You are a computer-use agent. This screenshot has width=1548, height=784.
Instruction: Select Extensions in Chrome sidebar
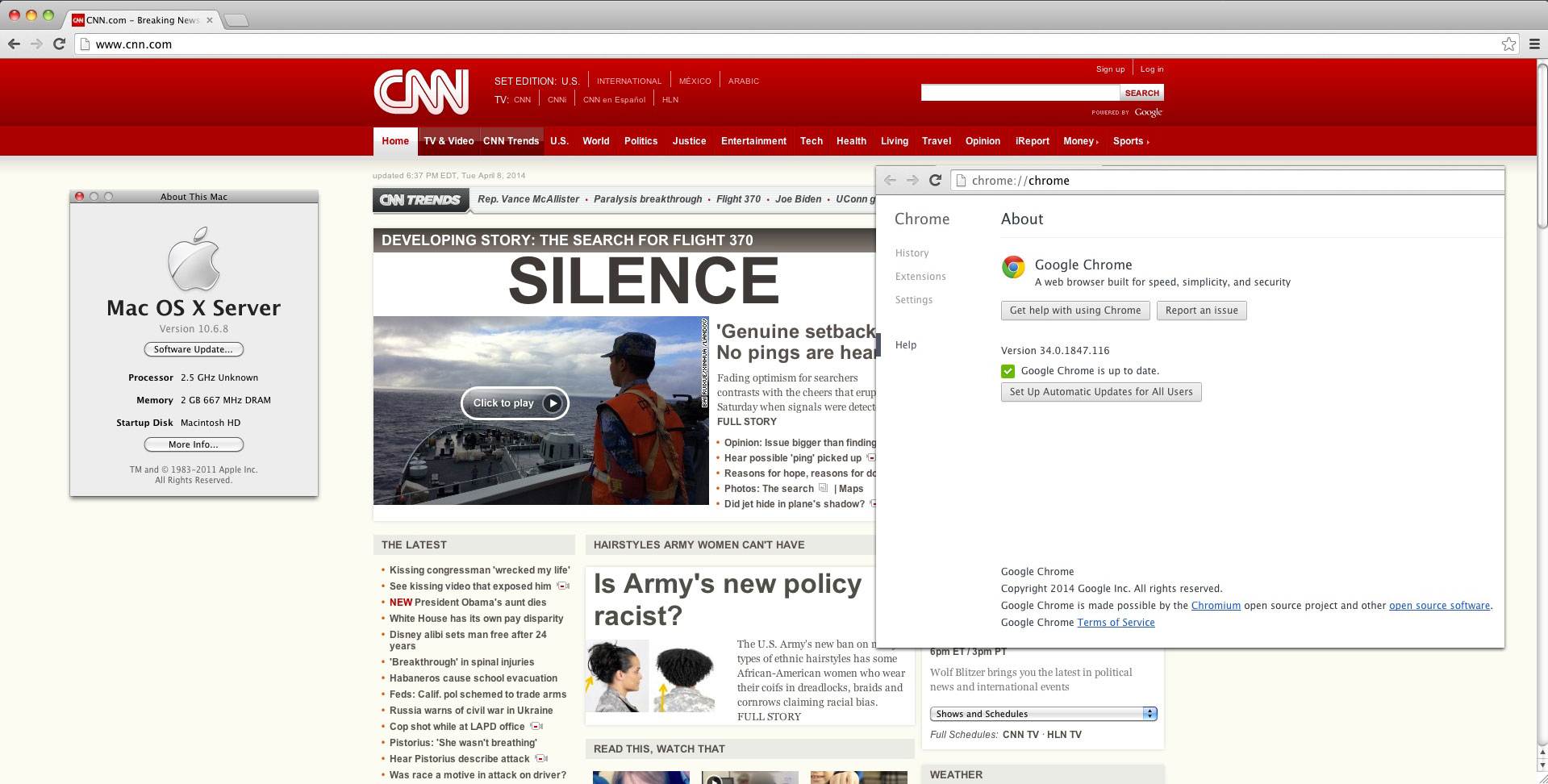tap(920, 277)
